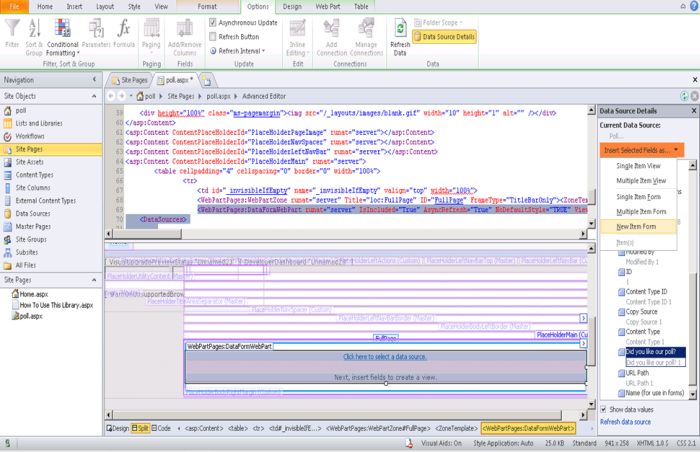The image size is (700, 452).
Task: Enable the Refresh Button checkbox
Action: tap(210, 36)
